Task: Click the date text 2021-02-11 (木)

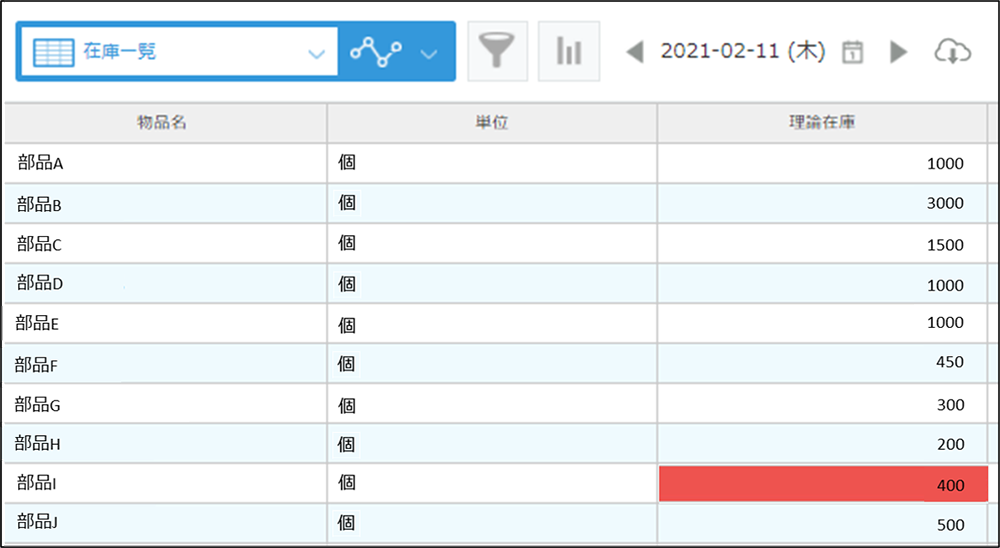Action: [x=742, y=52]
